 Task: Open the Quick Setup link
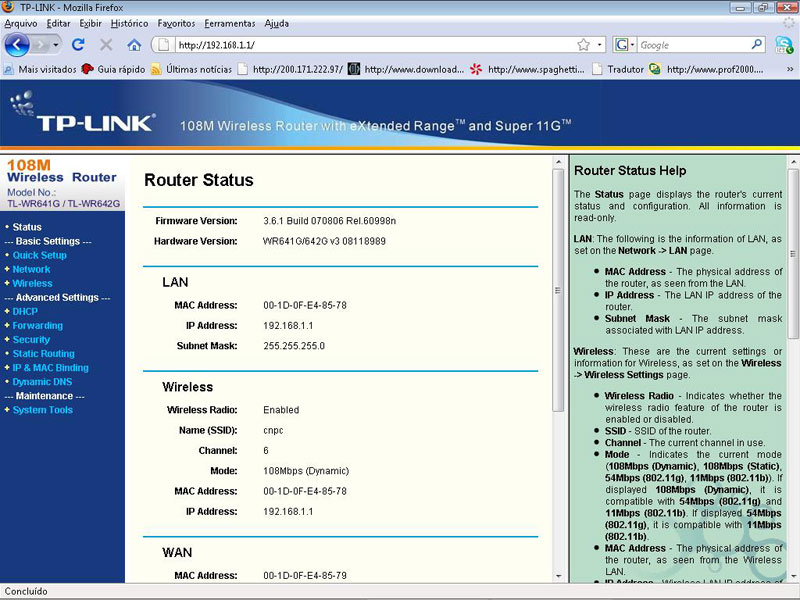39,255
